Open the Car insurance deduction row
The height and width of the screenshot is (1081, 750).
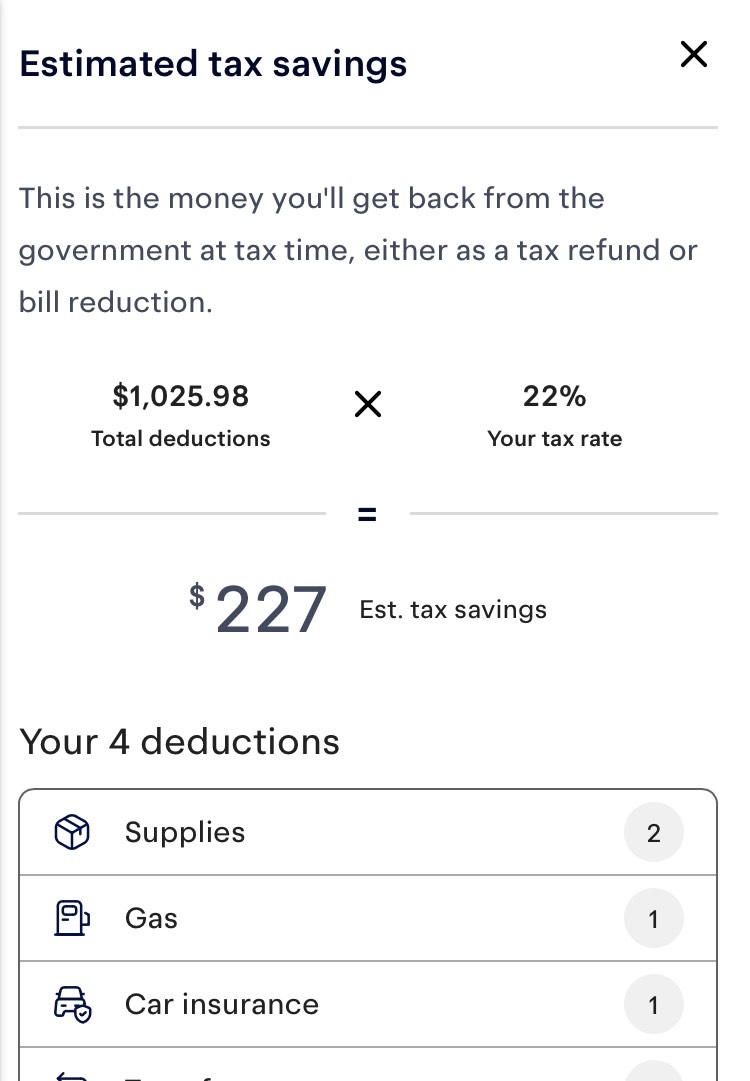pyautogui.click(x=368, y=1004)
